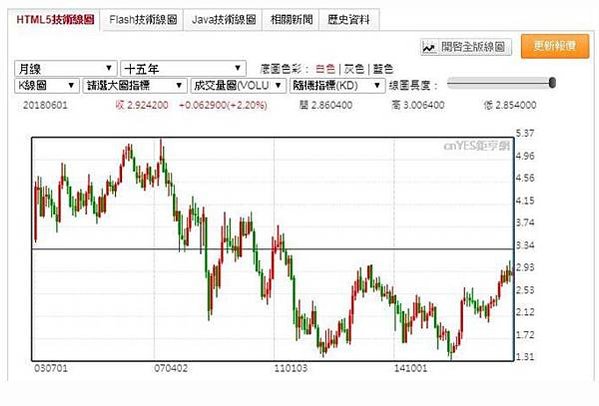Click the 線圖長度 slider handle
Screen dimensions: 599x406
(552, 82)
